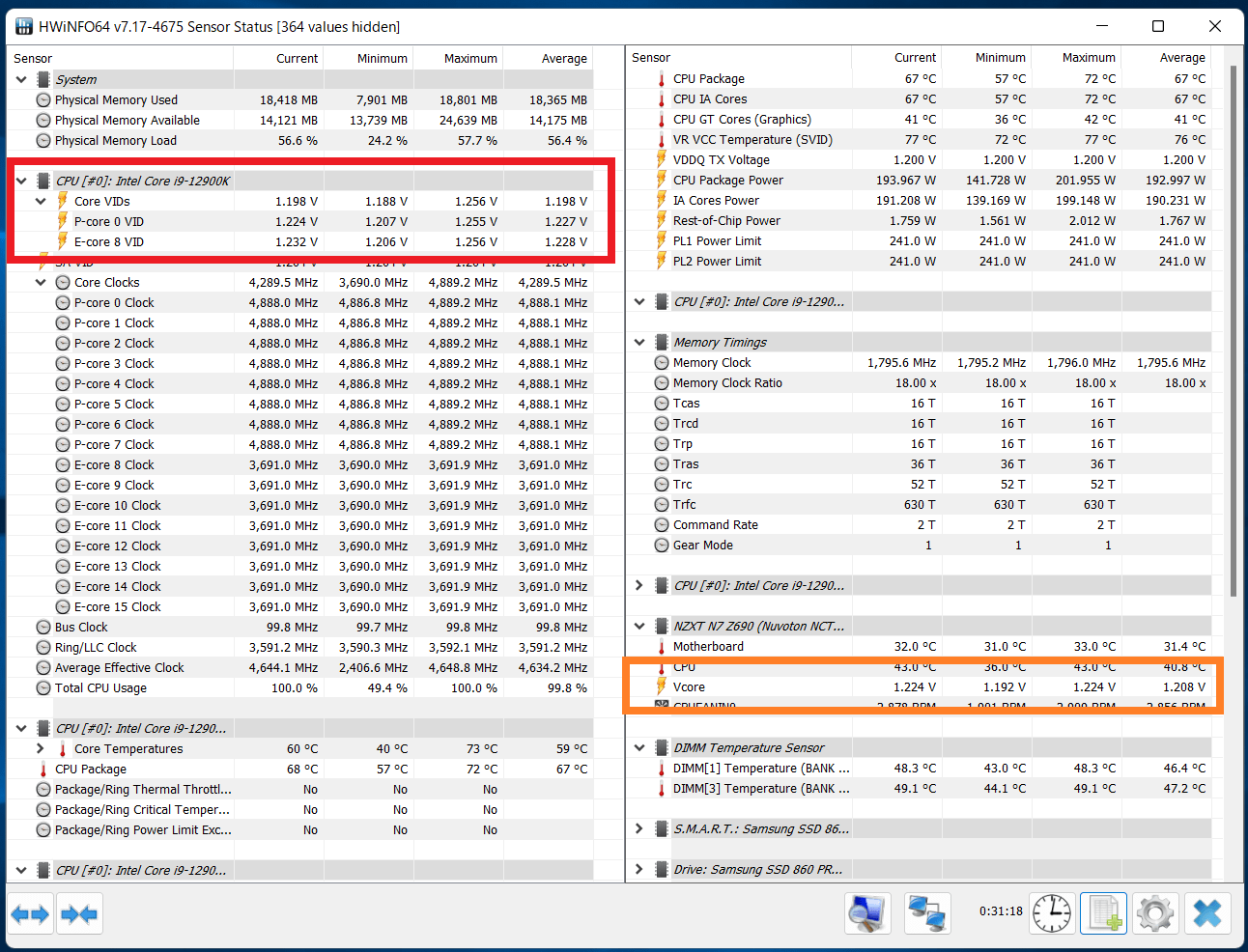Select the Vcore sensor row

(x=689, y=686)
